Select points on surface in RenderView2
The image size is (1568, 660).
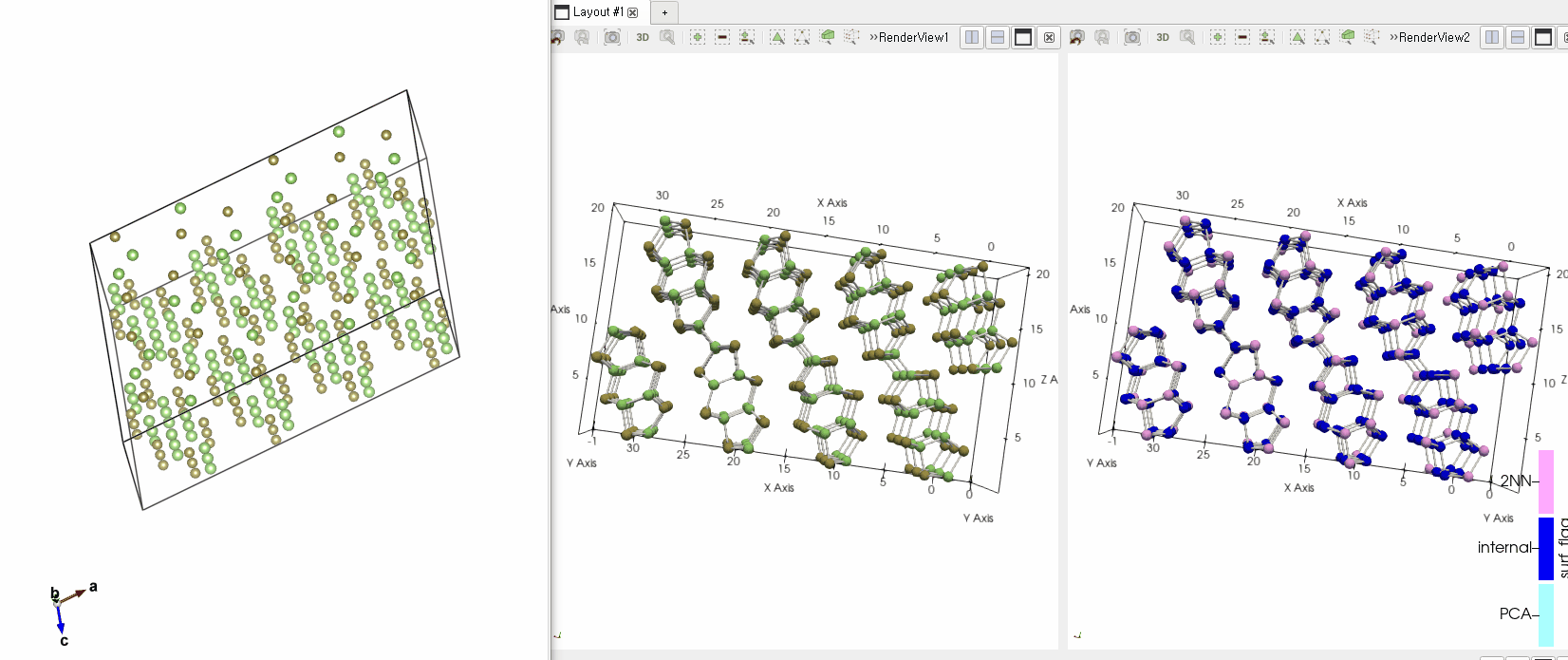(x=1322, y=37)
